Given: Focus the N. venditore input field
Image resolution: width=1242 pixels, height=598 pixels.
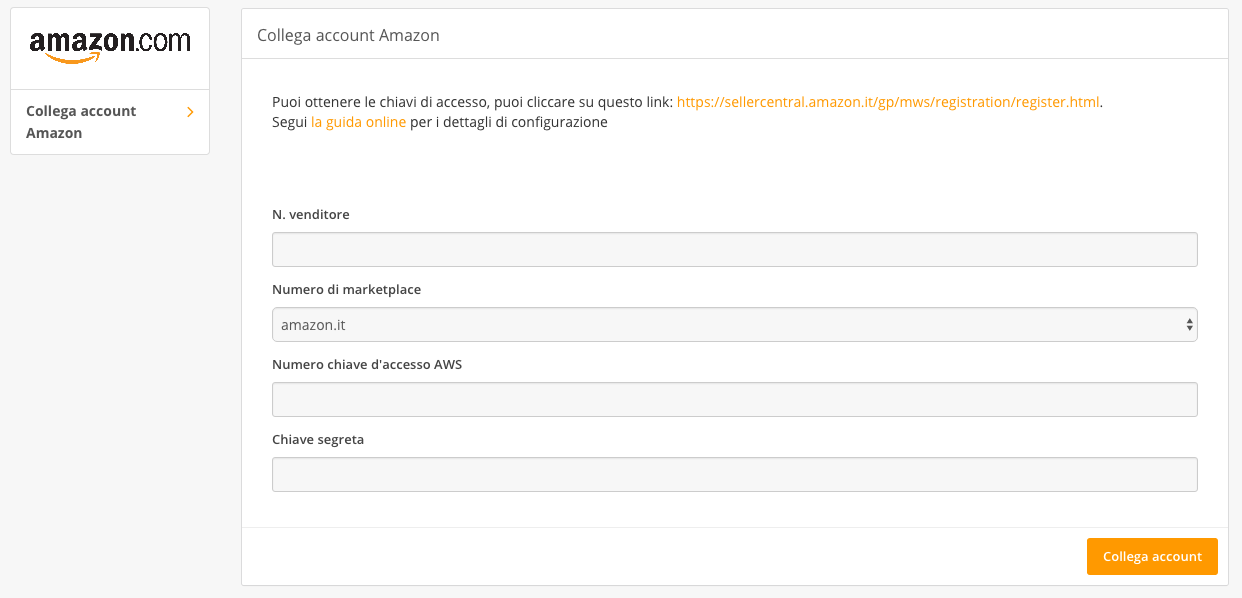Looking at the screenshot, I should [734, 250].
